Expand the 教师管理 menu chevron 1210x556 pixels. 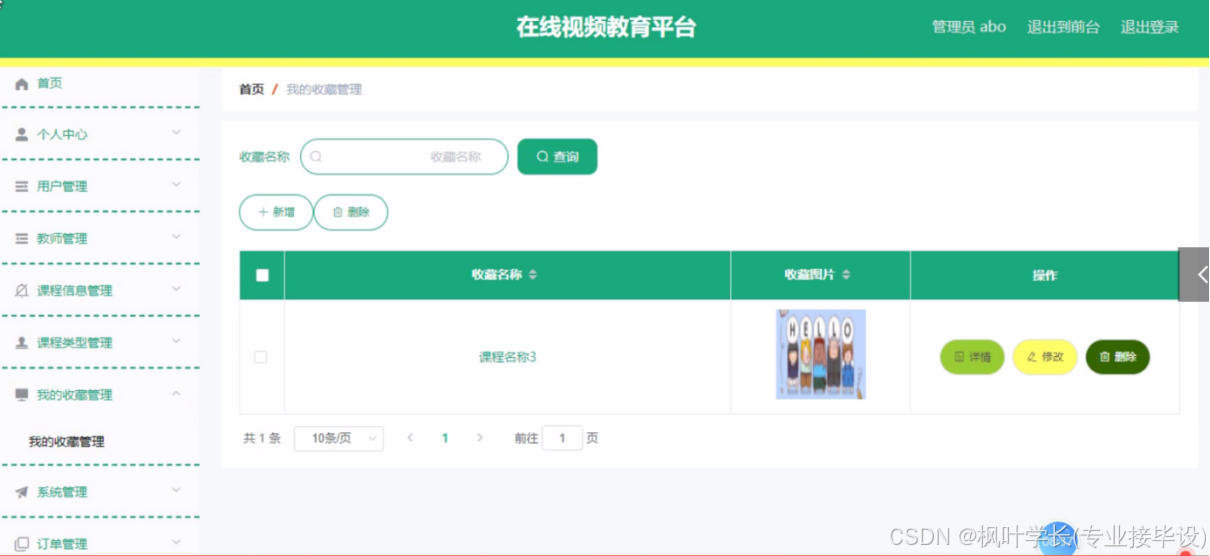(x=176, y=236)
